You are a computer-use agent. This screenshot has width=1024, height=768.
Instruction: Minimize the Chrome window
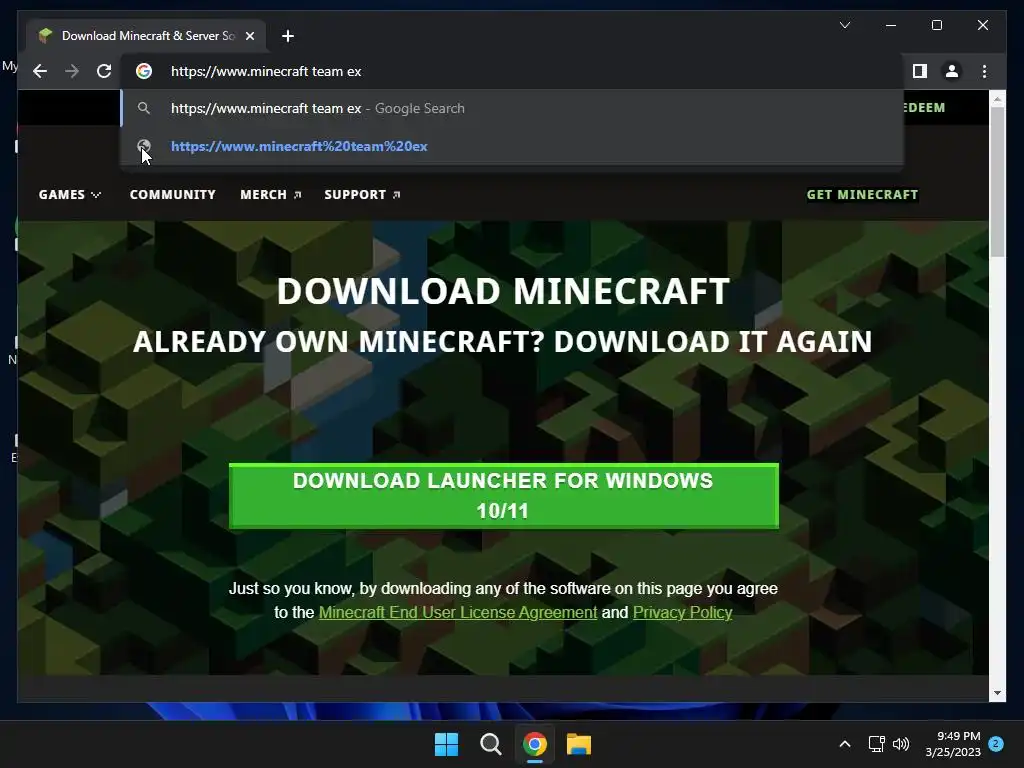coord(891,25)
